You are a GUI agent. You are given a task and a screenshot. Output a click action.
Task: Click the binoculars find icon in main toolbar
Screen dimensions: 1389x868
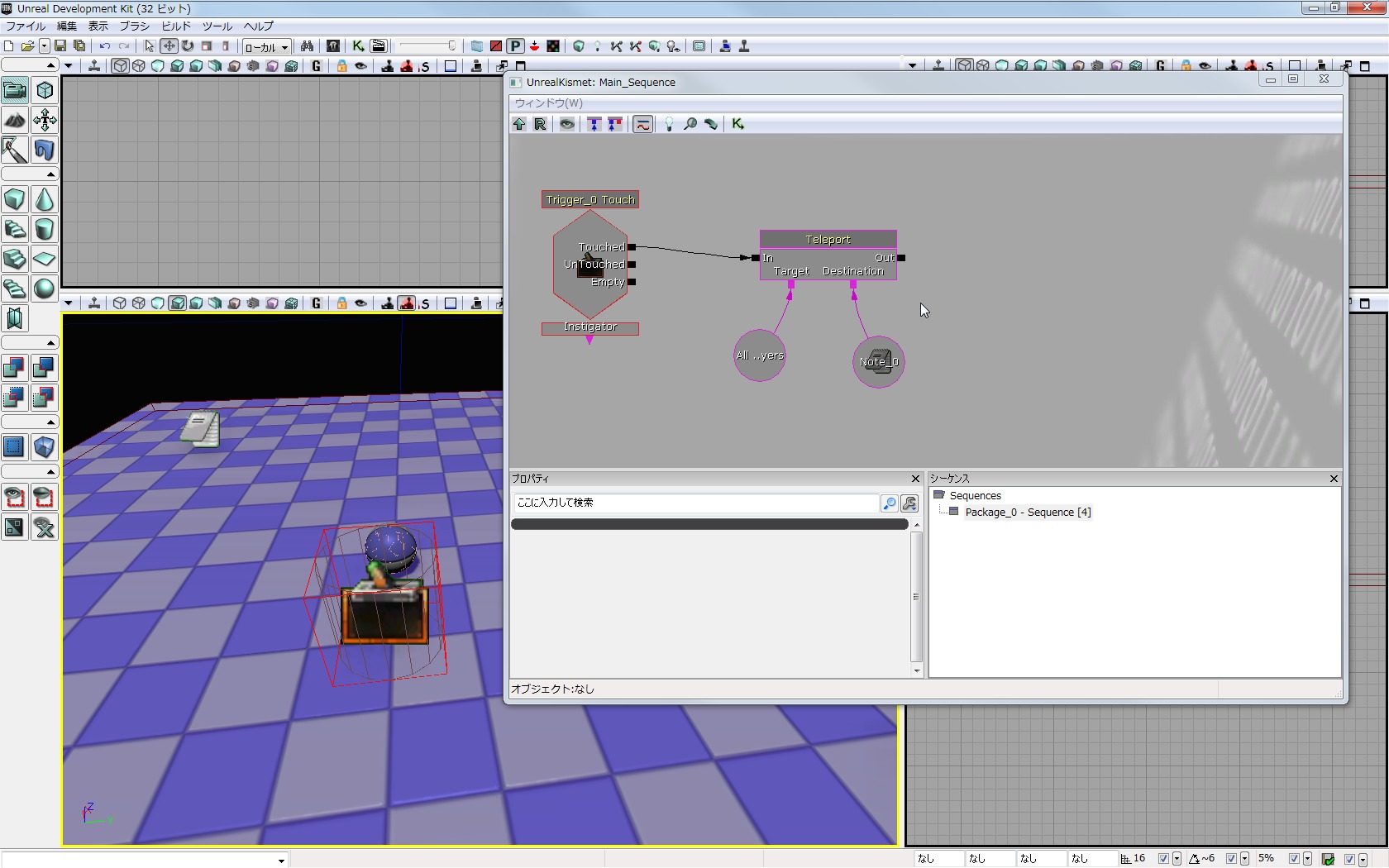pos(307,46)
